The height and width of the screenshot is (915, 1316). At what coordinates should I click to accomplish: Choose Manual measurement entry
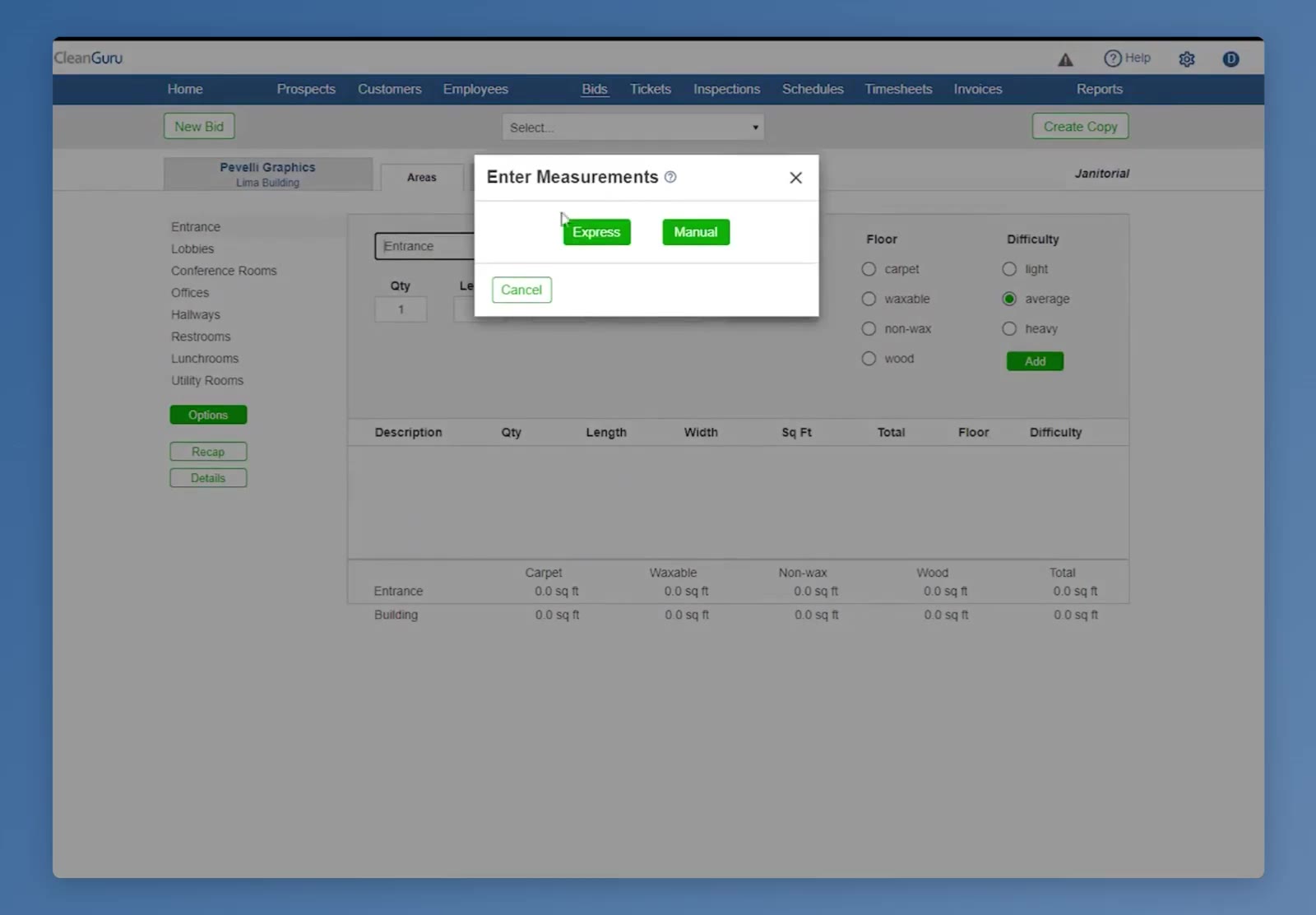coord(696,232)
